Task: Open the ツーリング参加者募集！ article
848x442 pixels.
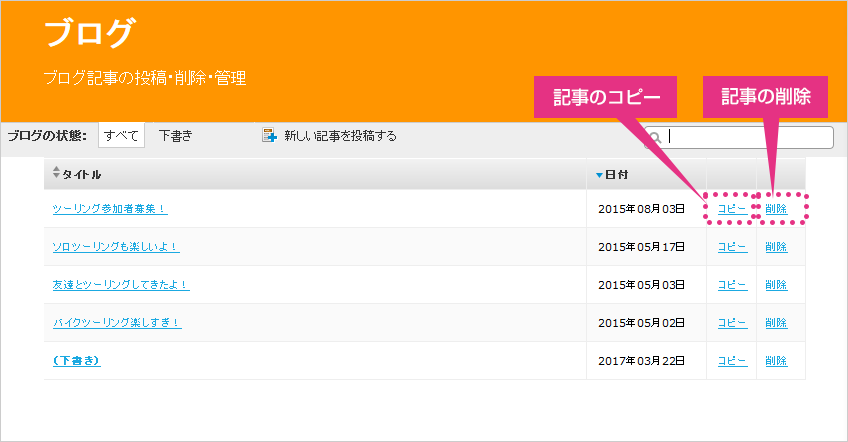Action: pyautogui.click(x=110, y=209)
